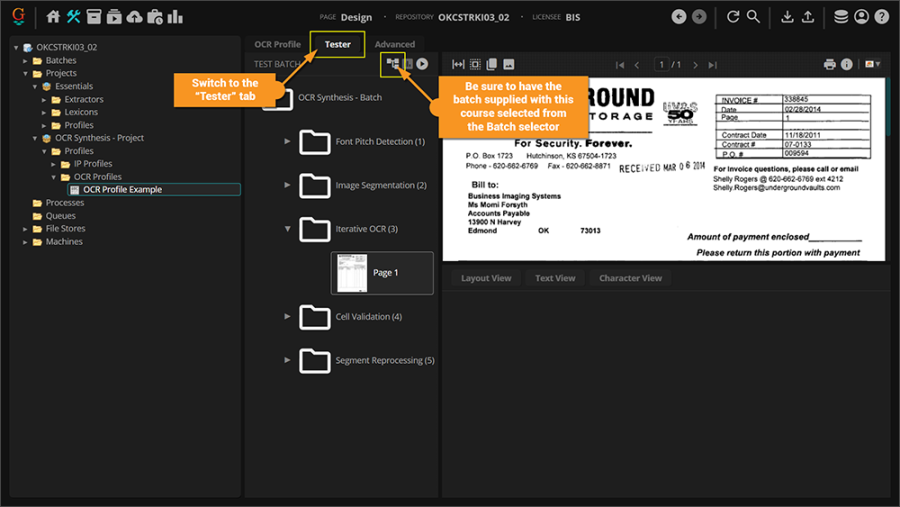Open the Jobs briefcase clock icon
The image size is (900, 507).
tap(155, 17)
